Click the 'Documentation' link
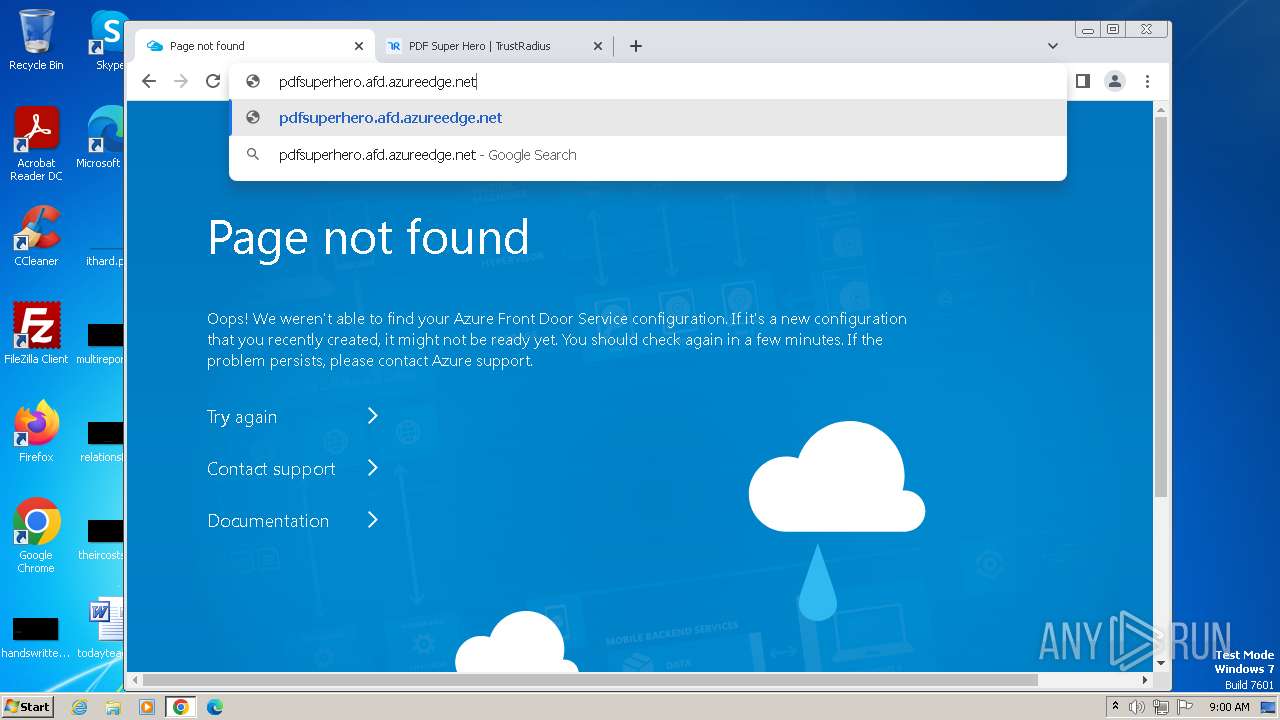The image size is (1280, 720). pos(268,521)
